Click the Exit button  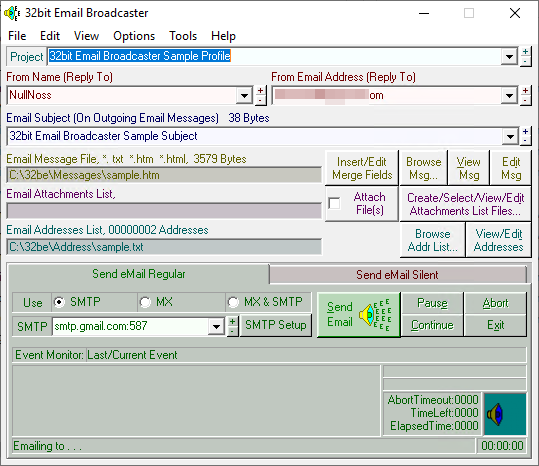[495, 325]
